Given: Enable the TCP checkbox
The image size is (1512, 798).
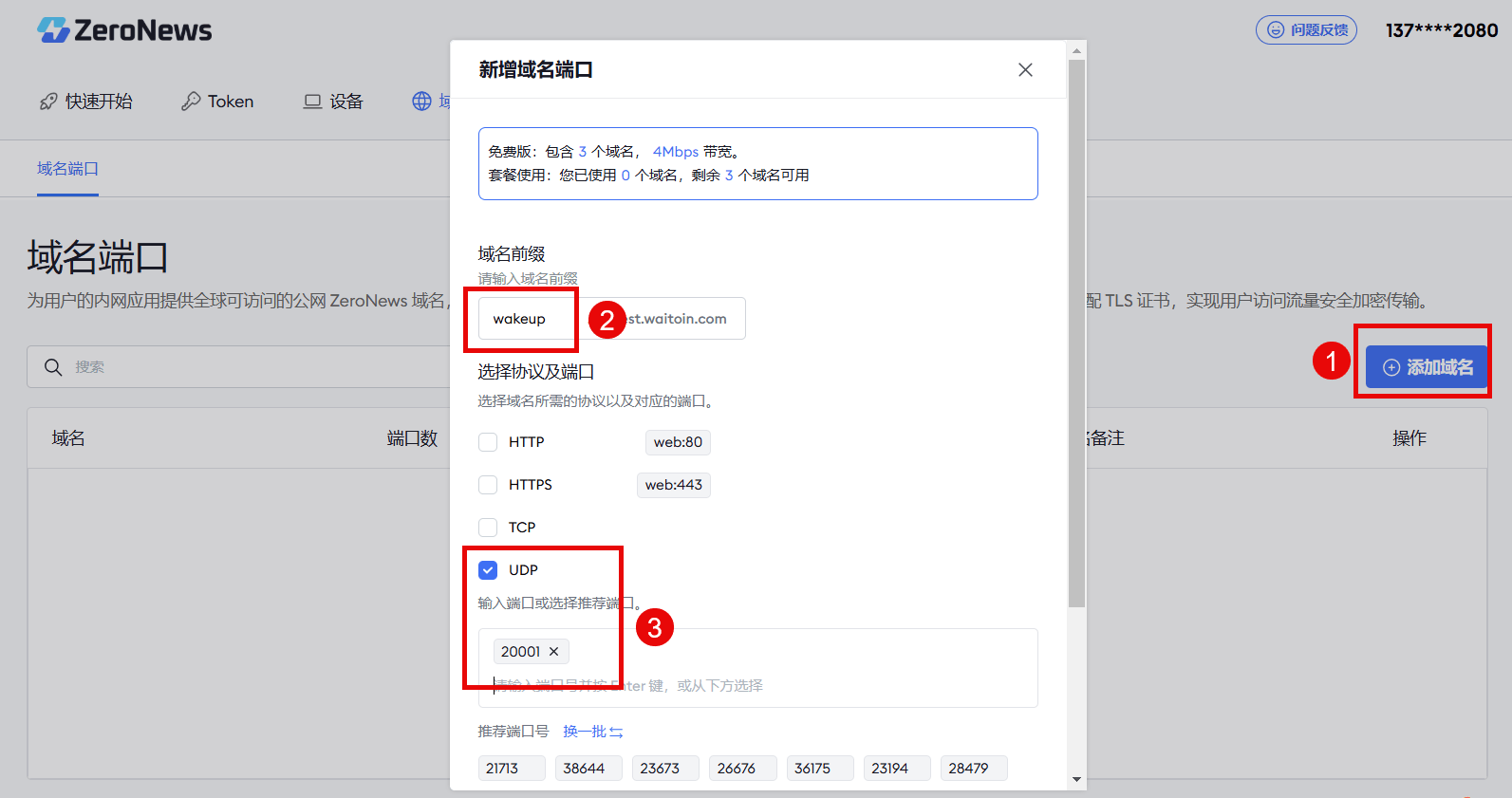Looking at the screenshot, I should (488, 528).
